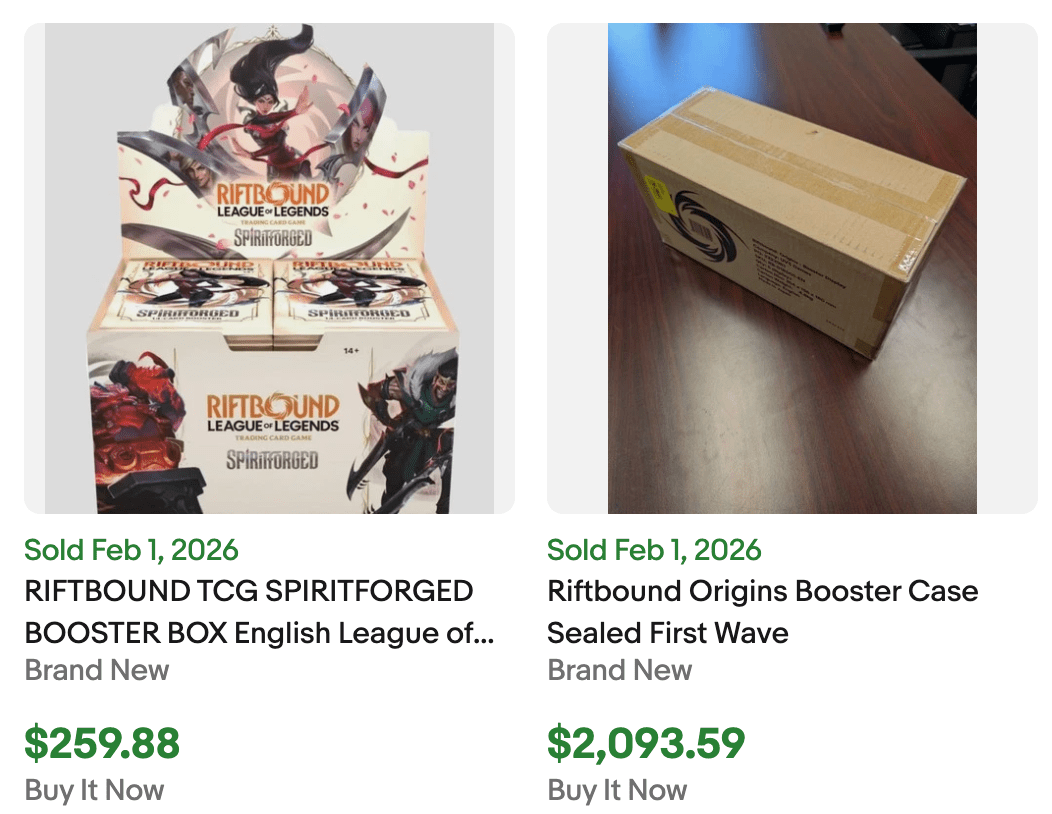Click Sealed First Wave in the title

point(667,632)
